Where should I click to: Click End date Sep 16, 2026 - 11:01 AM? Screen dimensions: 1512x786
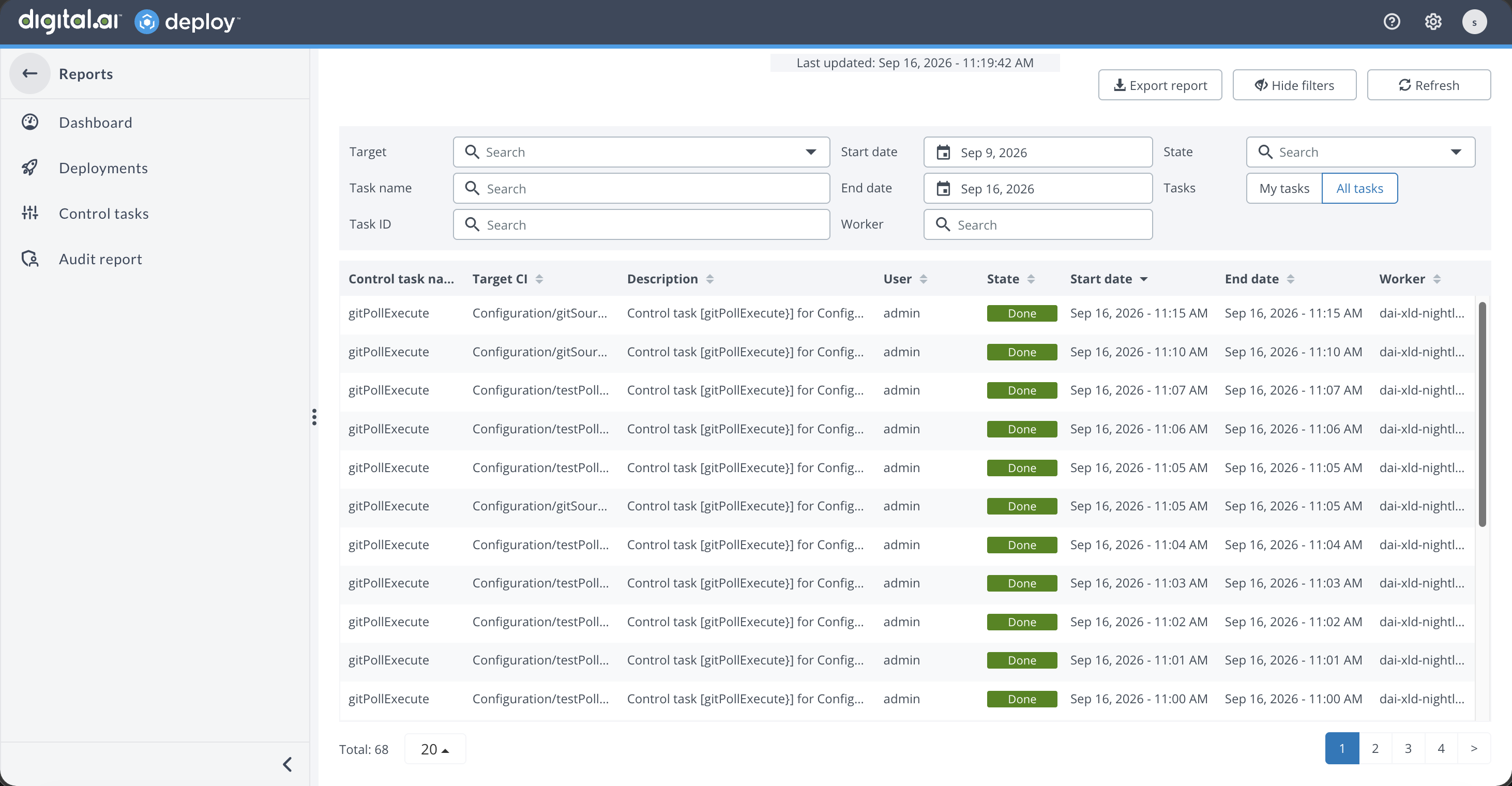1293,660
